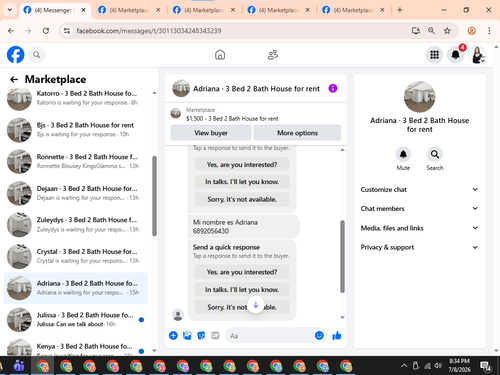Switch to the Messenger tab
The width and height of the screenshot is (500, 375).
55,10
